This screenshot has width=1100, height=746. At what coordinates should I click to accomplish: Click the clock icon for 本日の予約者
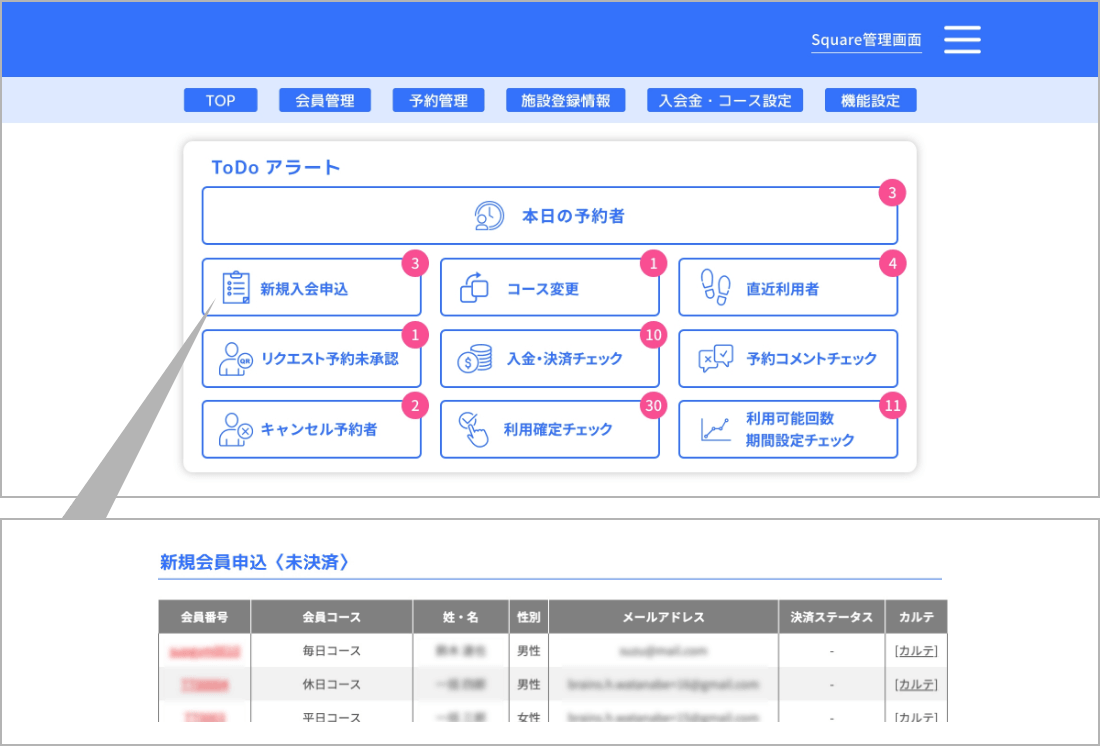tap(489, 216)
